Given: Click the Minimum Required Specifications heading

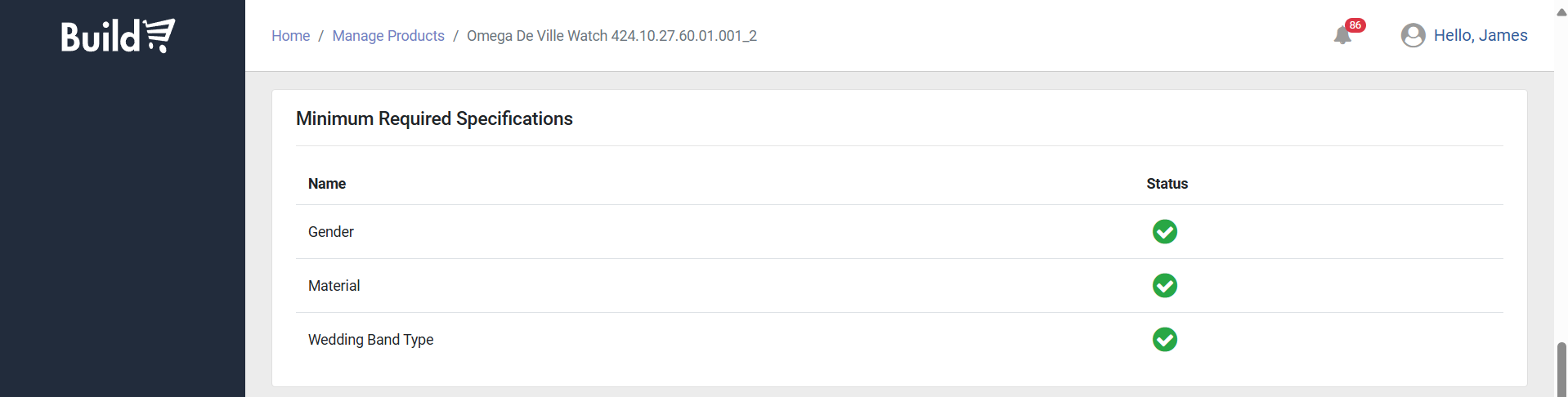Looking at the screenshot, I should [x=434, y=118].
